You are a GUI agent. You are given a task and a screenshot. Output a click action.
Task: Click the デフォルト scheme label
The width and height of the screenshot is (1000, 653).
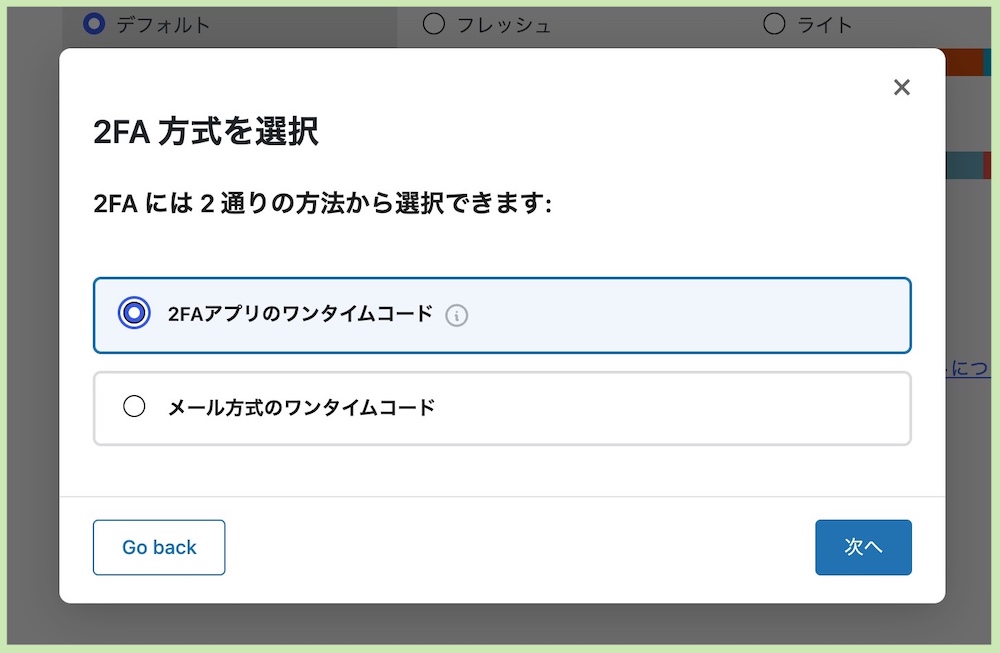tap(163, 25)
